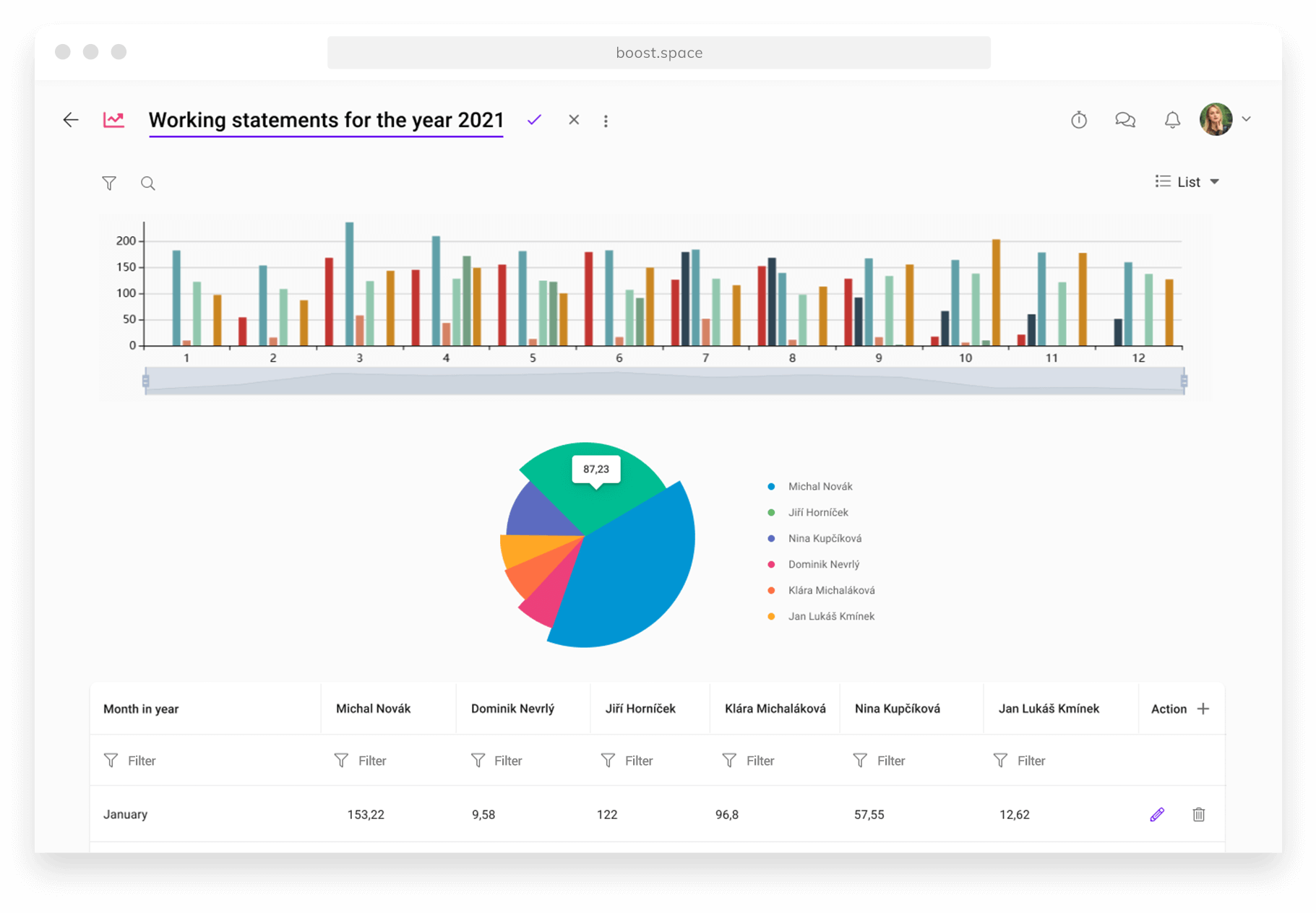Open the three-dot options menu beside the title
Viewport: 1316px width, 913px height.
(606, 120)
